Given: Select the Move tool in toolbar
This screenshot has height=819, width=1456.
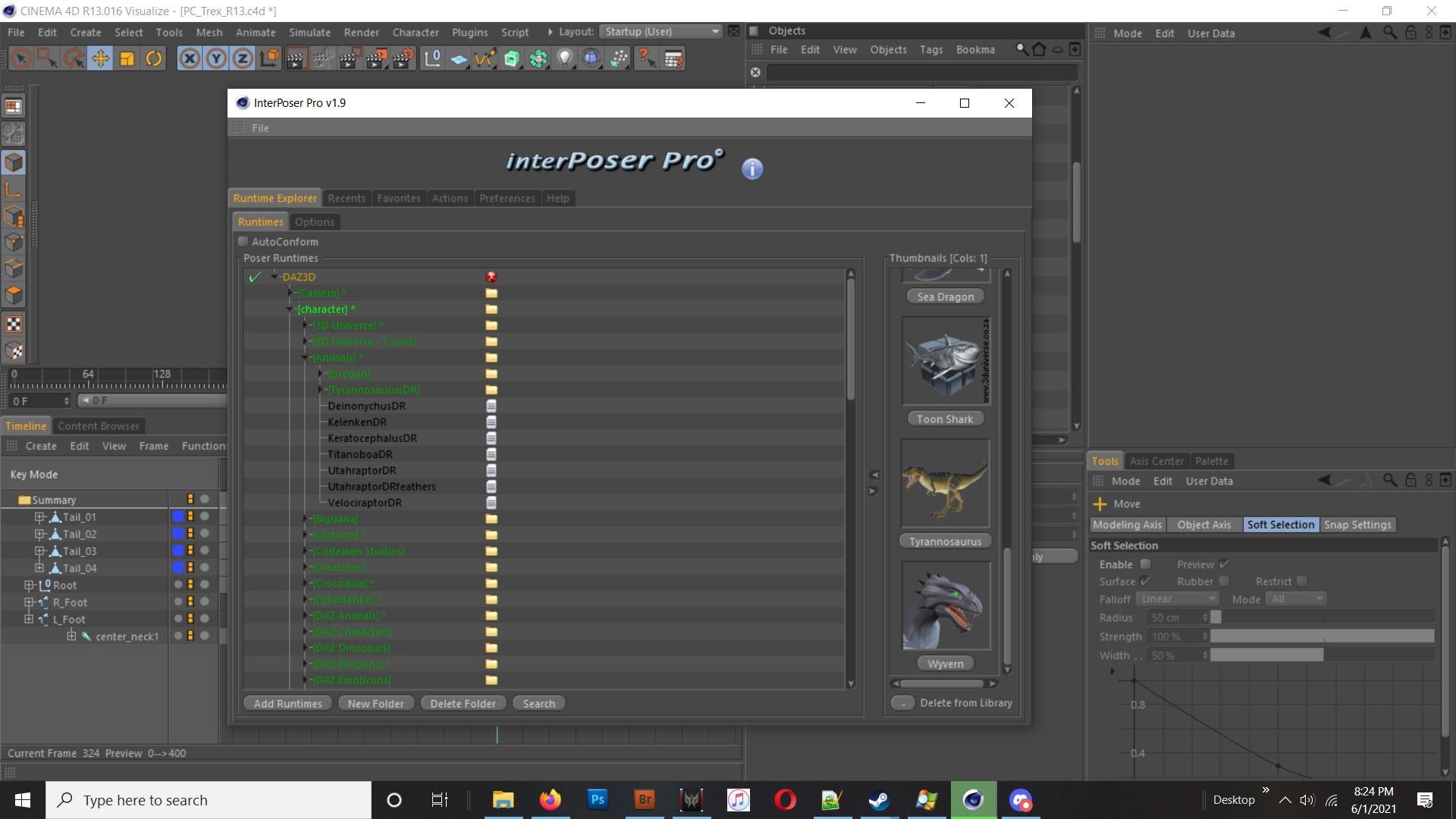Looking at the screenshot, I should (x=100, y=58).
